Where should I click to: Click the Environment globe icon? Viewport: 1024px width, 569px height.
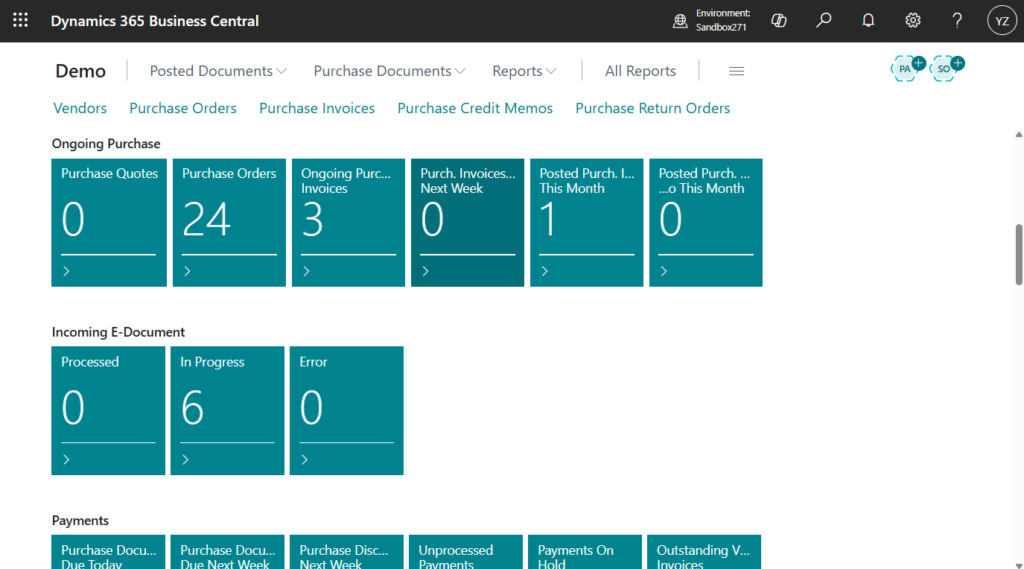click(680, 21)
